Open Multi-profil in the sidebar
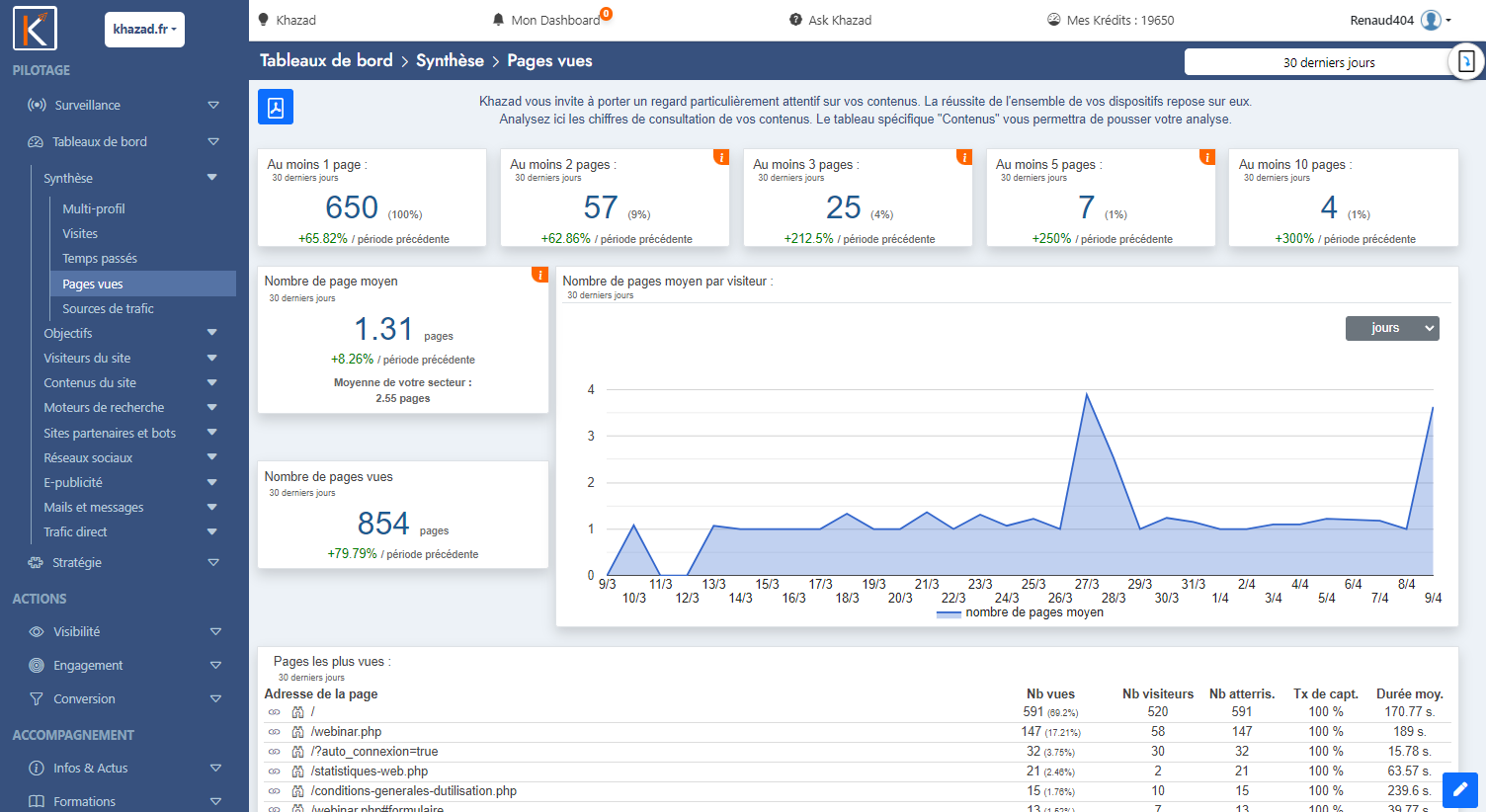 pos(94,208)
